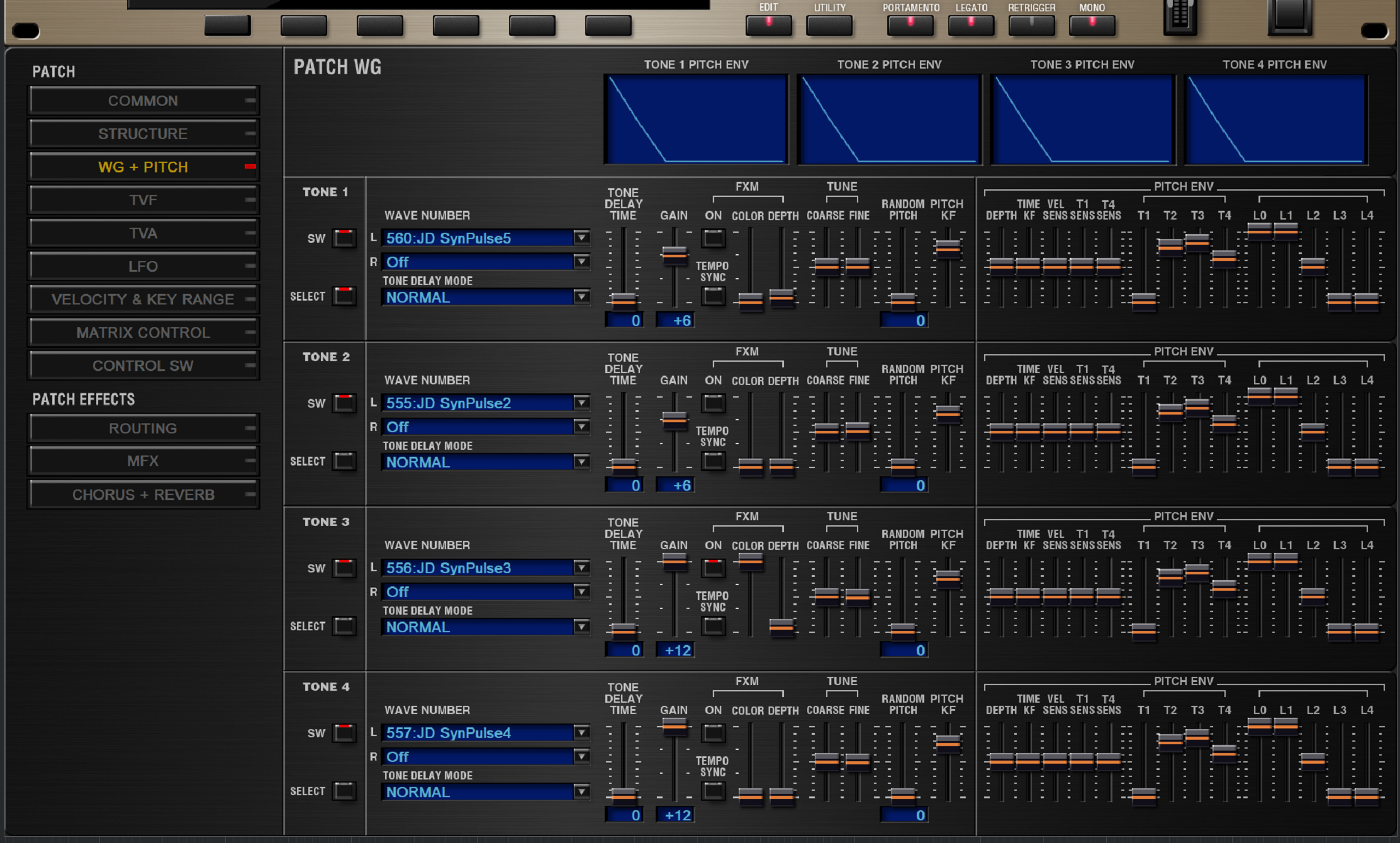
Task: Open the MFX effects page
Action: [x=143, y=461]
